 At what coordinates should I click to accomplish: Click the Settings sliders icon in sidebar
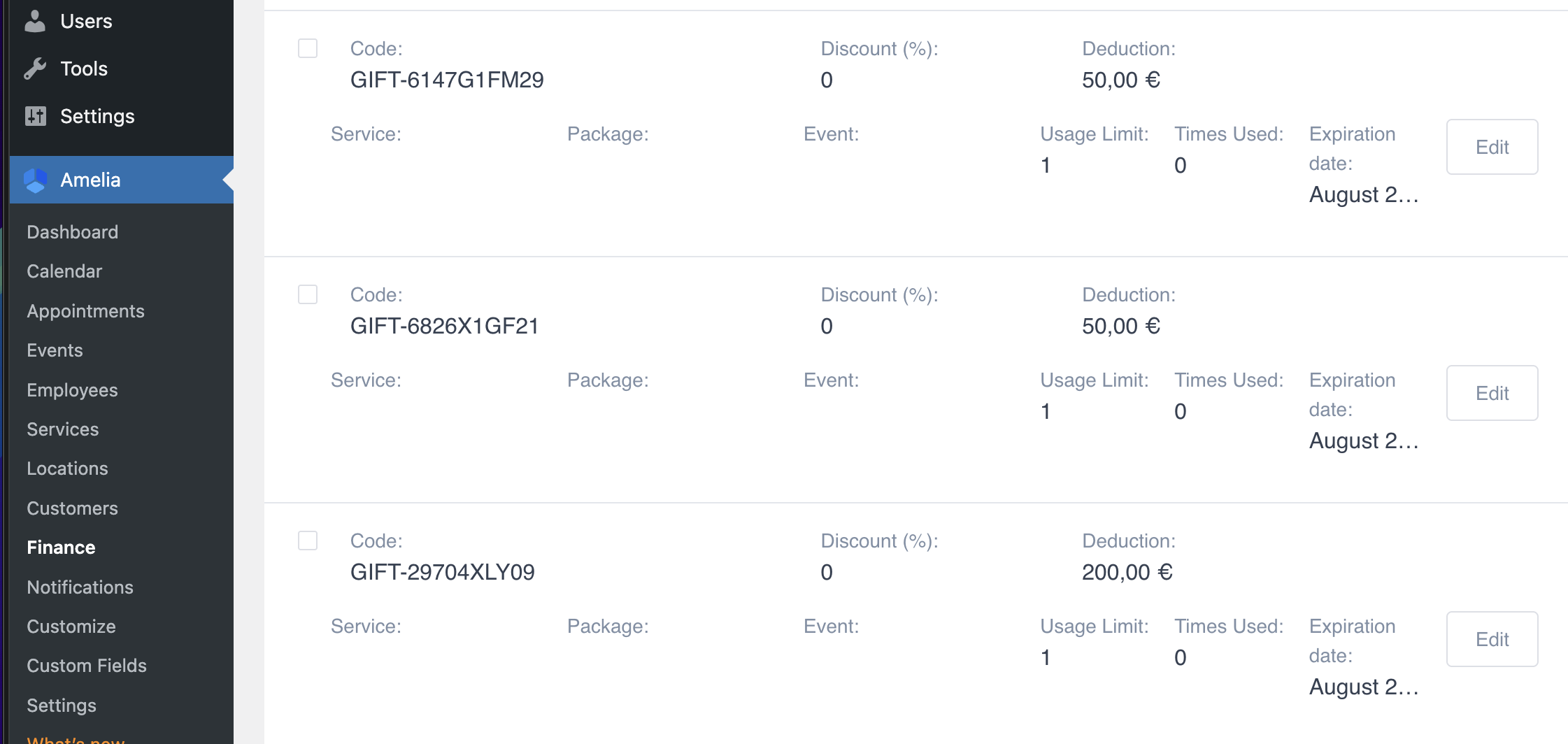tap(35, 116)
